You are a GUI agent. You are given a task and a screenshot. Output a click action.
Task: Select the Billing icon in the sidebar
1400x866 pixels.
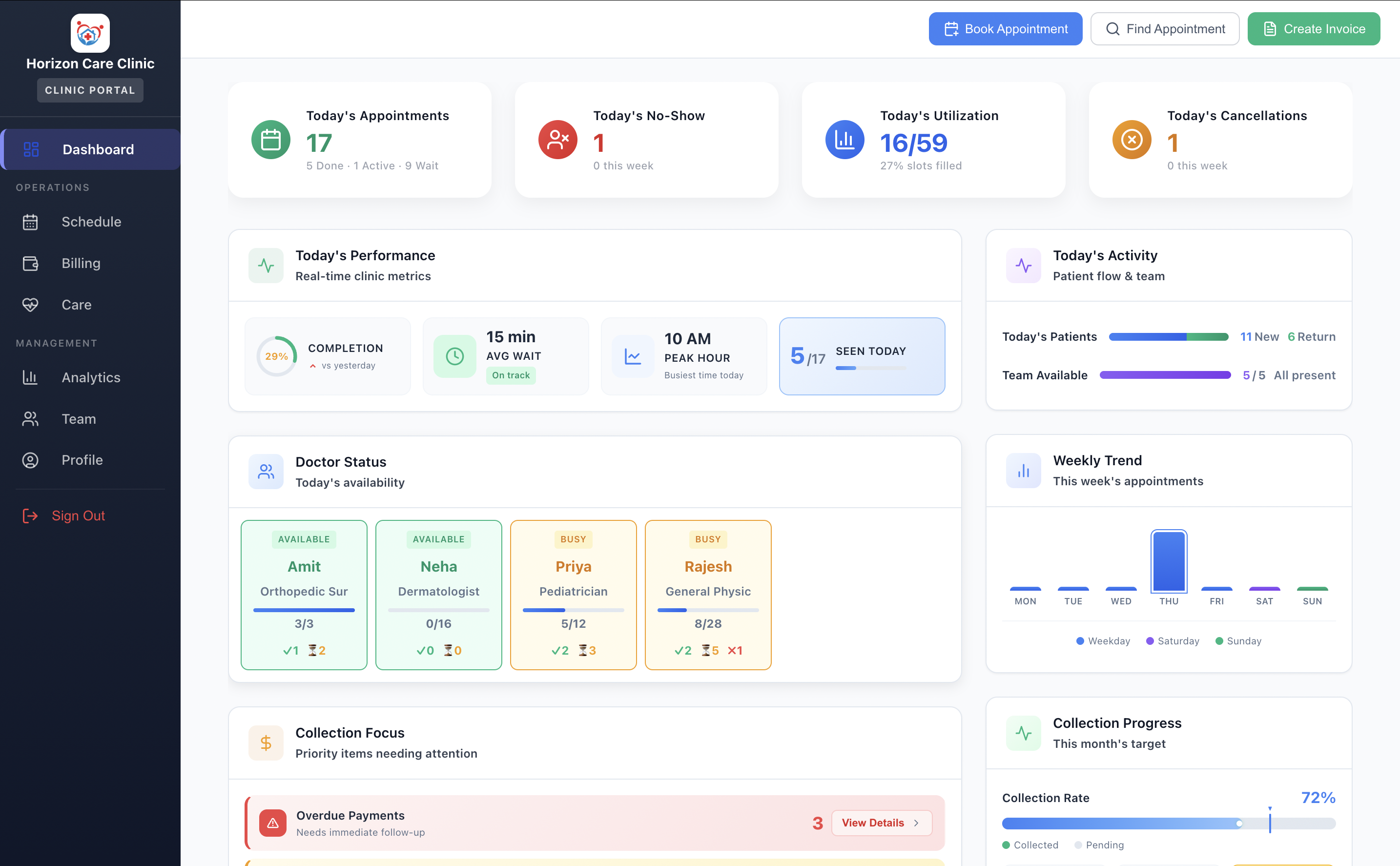coord(30,263)
